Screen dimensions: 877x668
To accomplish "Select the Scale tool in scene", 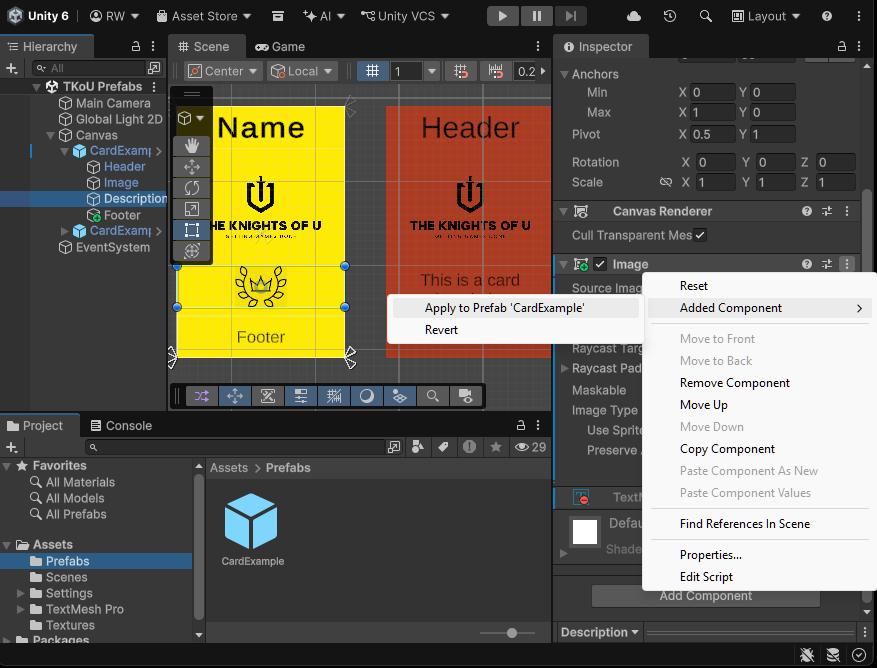I will click(192, 209).
